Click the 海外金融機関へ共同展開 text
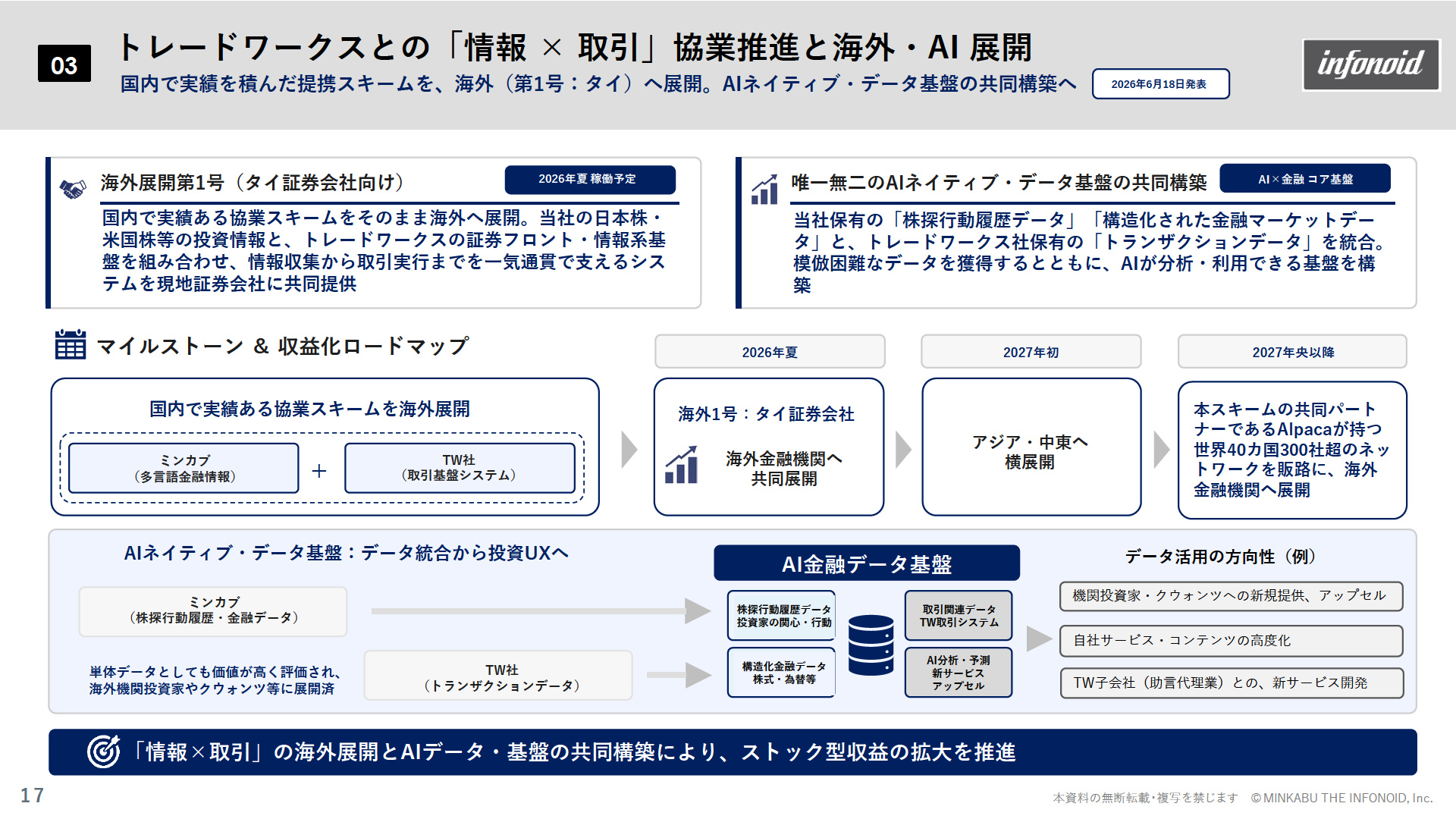The width and height of the screenshot is (1456, 819). coord(784,469)
